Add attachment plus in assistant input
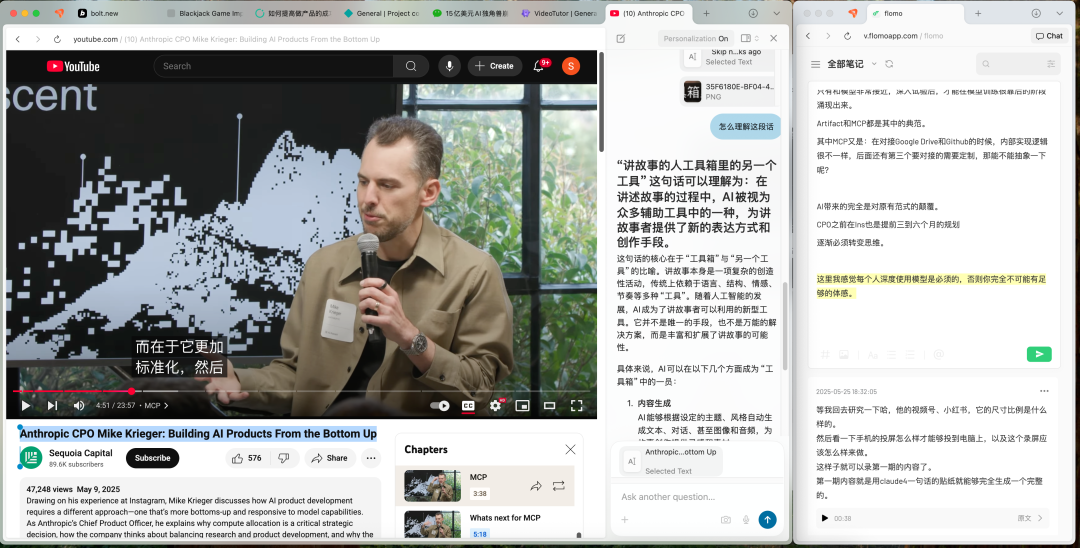Image resolution: width=1080 pixels, height=548 pixels. click(x=625, y=520)
